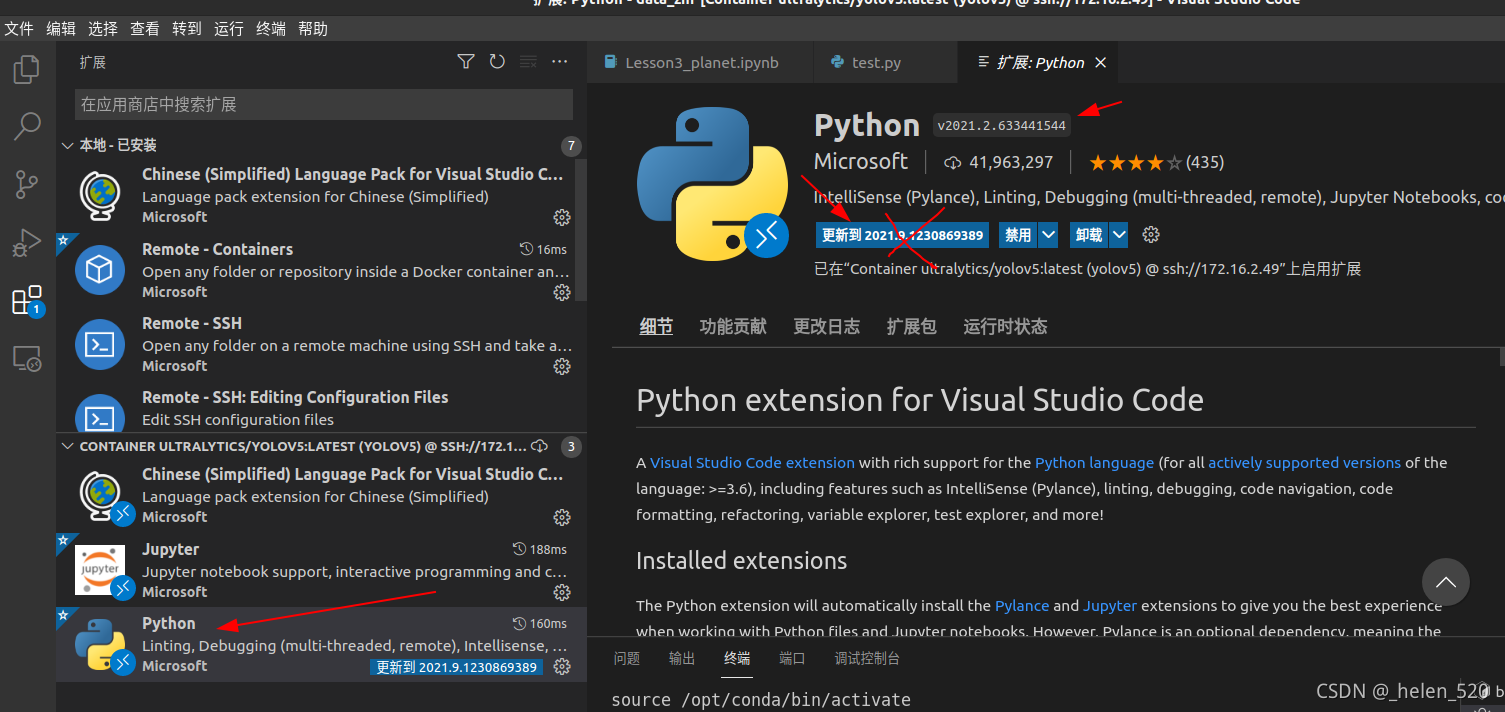The width and height of the screenshot is (1505, 712).
Task: Open the disable button dropdown arrow
Action: (x=1048, y=235)
